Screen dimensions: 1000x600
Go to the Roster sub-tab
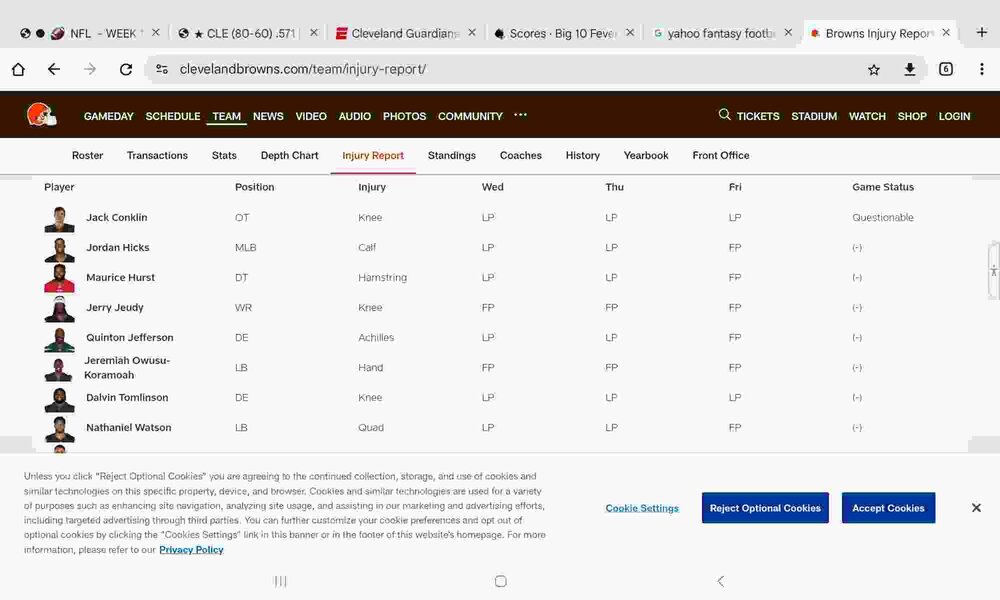point(87,155)
